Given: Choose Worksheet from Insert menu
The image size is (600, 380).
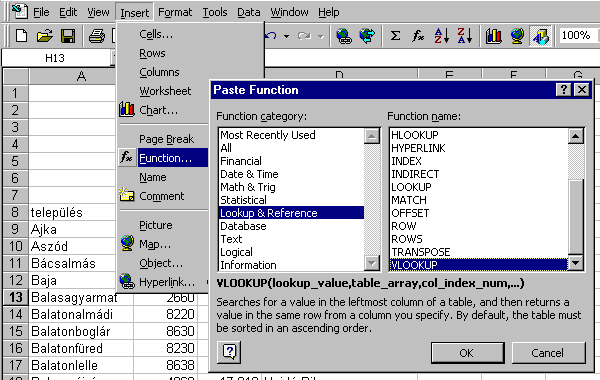Looking at the screenshot, I should click(163, 91).
